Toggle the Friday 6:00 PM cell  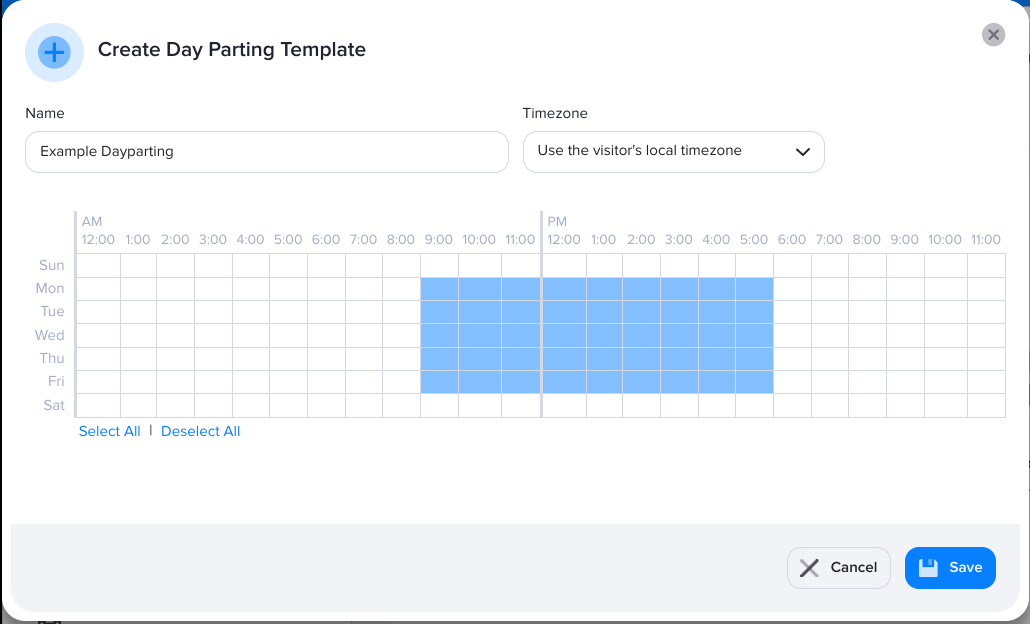(792, 382)
